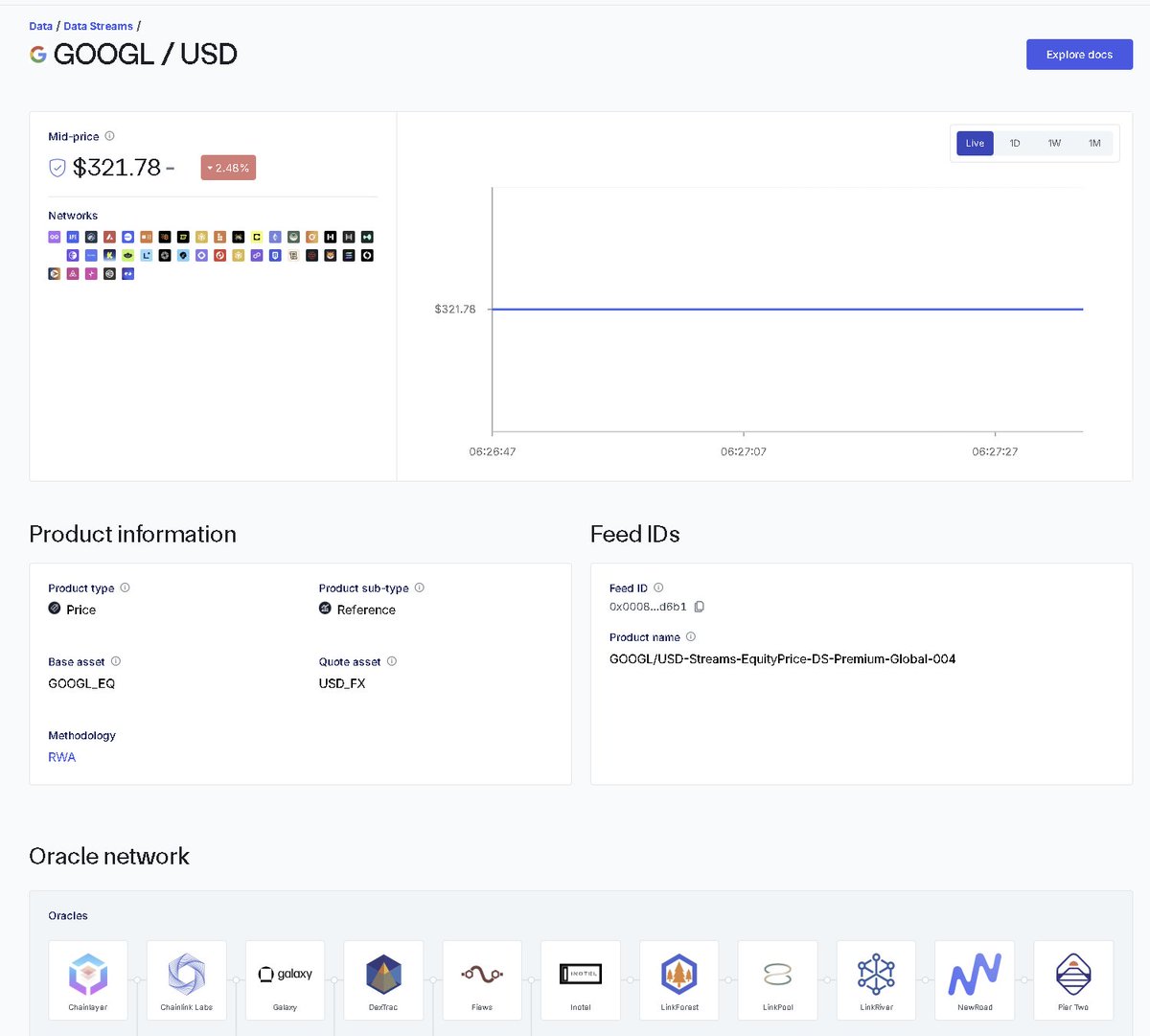Open info tooltip for Product sub-type

[419, 587]
